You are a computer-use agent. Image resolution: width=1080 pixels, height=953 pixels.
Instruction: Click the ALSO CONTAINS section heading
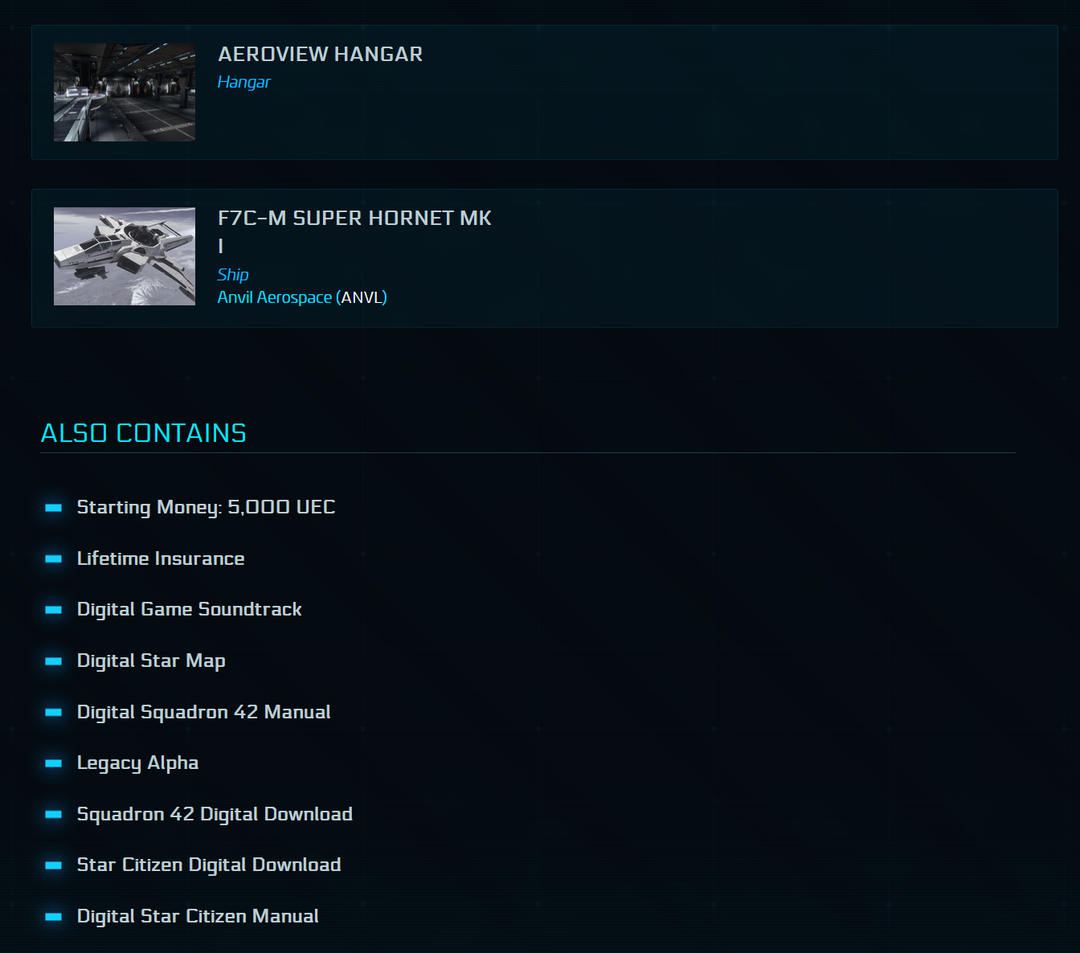click(x=143, y=433)
